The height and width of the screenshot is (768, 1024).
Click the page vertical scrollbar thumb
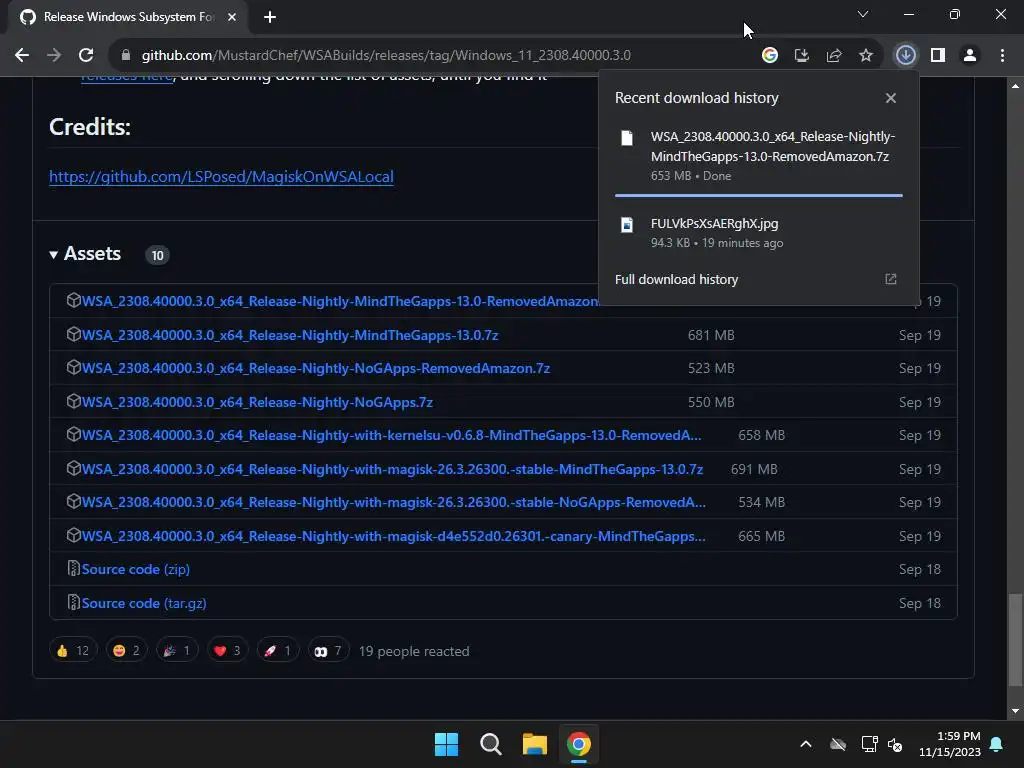pyautogui.click(x=1015, y=639)
